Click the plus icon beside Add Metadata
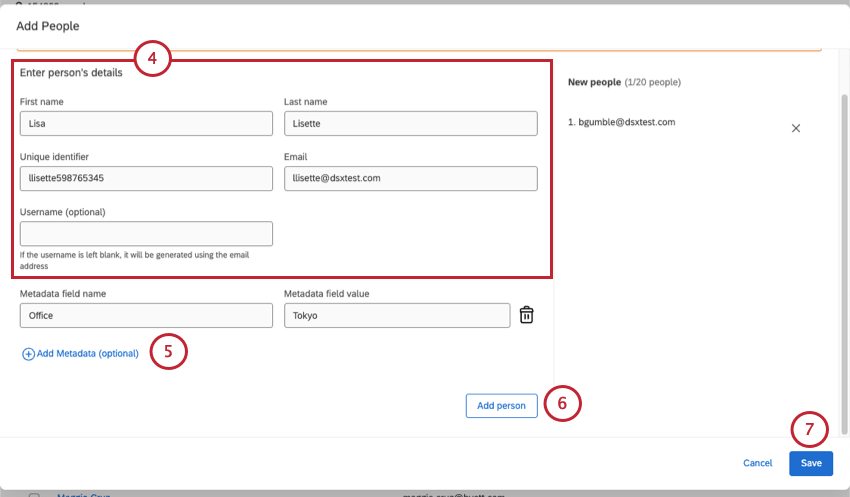 pyautogui.click(x=28, y=354)
